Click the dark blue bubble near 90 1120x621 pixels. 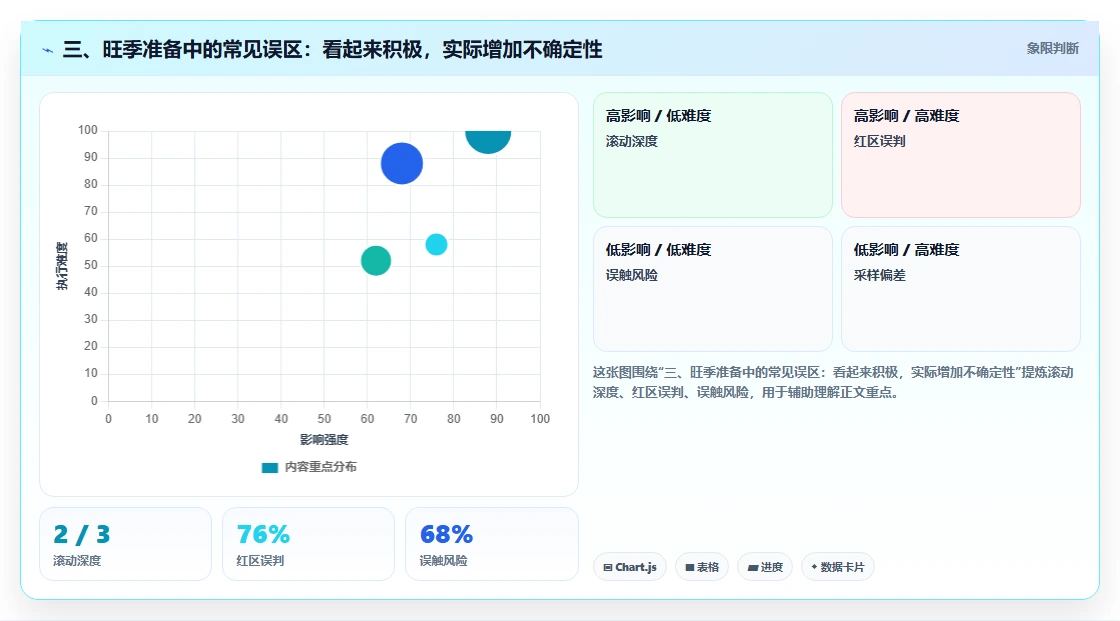401,164
